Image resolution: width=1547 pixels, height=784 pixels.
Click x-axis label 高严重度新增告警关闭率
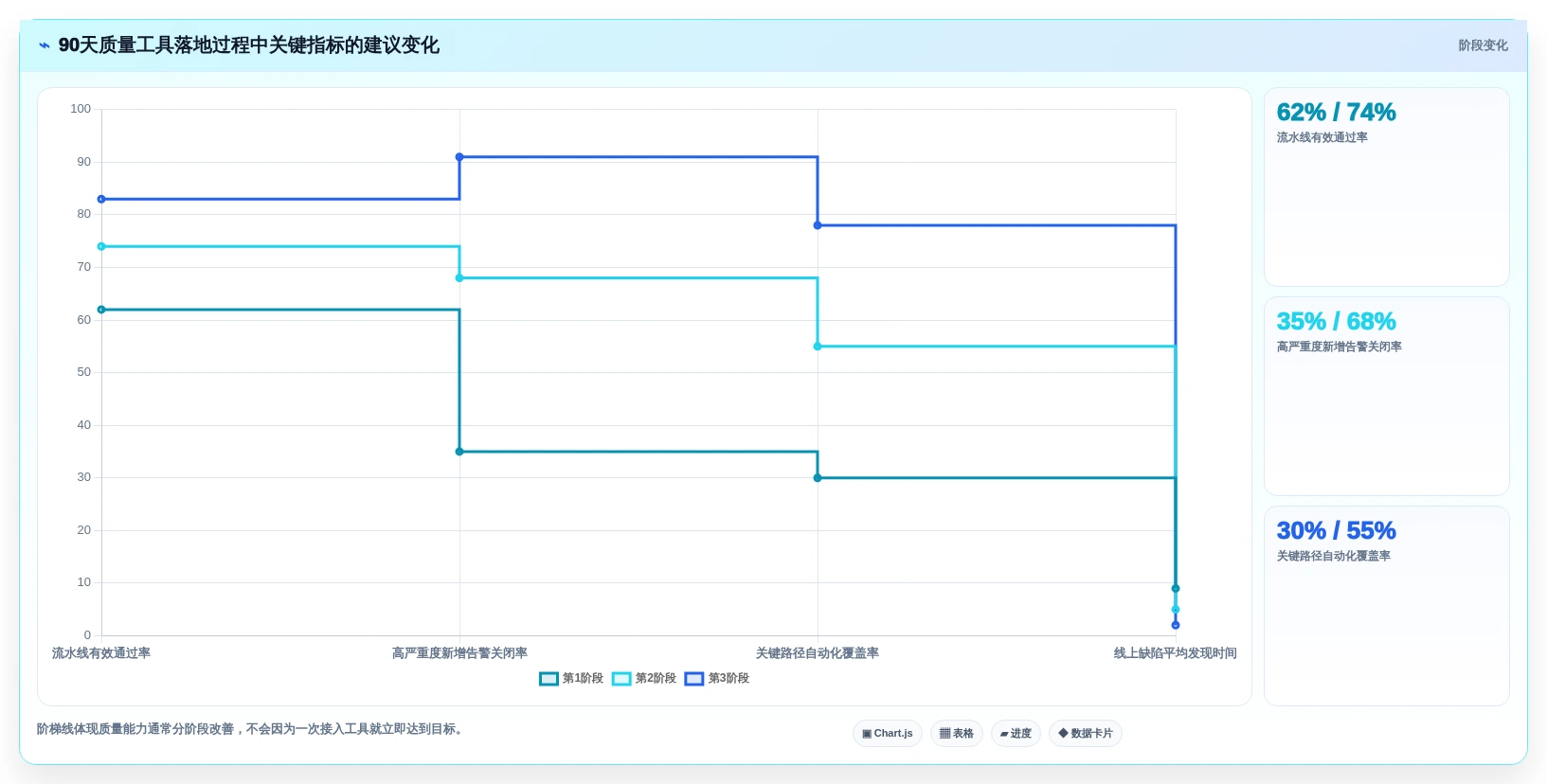pyautogui.click(x=459, y=653)
